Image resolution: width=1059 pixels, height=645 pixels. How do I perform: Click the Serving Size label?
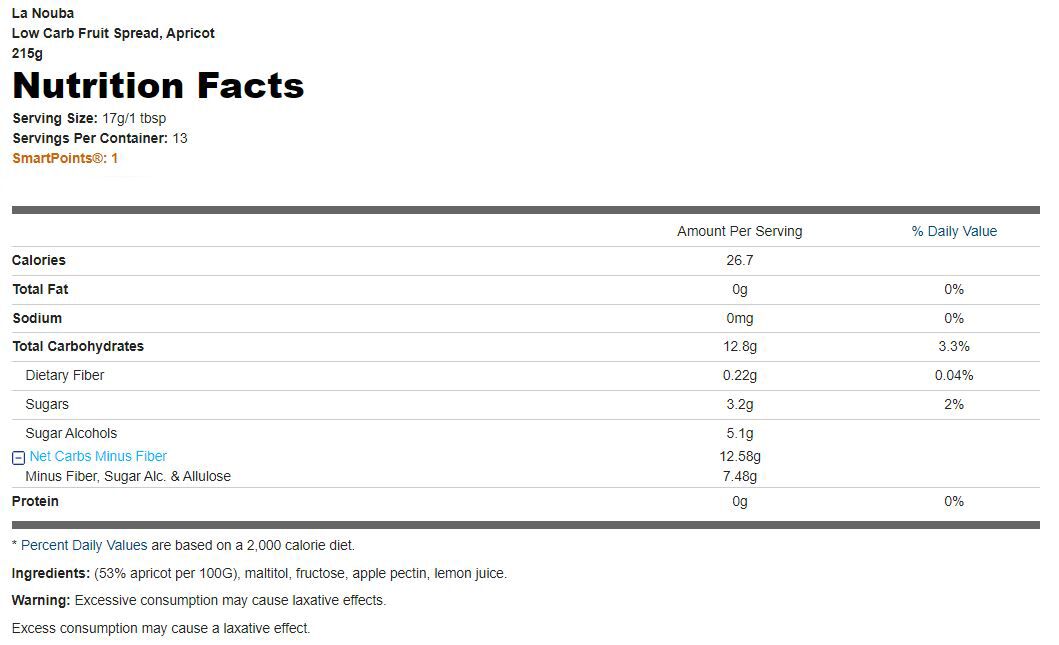pos(55,118)
